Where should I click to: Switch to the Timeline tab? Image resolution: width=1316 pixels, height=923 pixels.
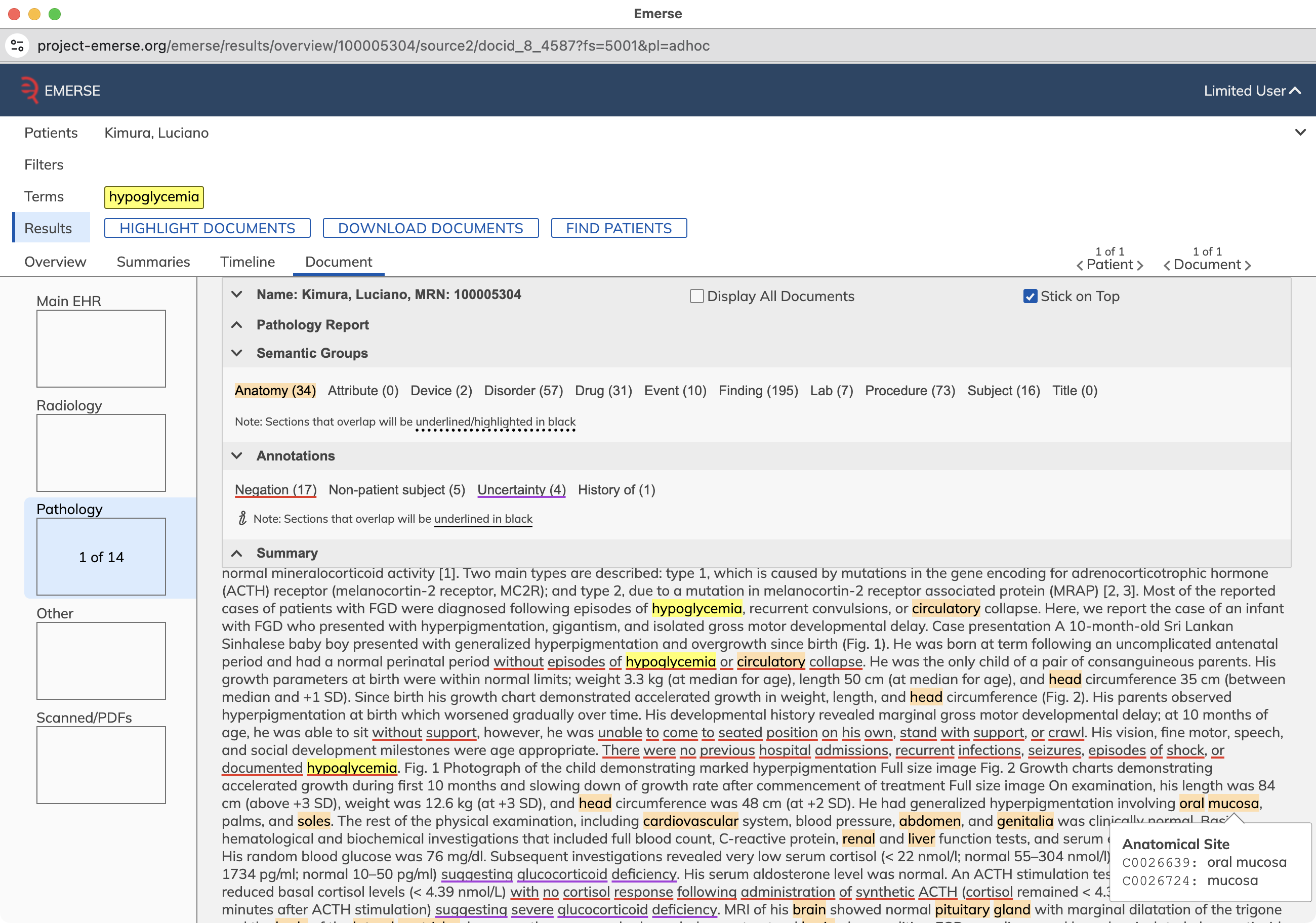tap(248, 262)
